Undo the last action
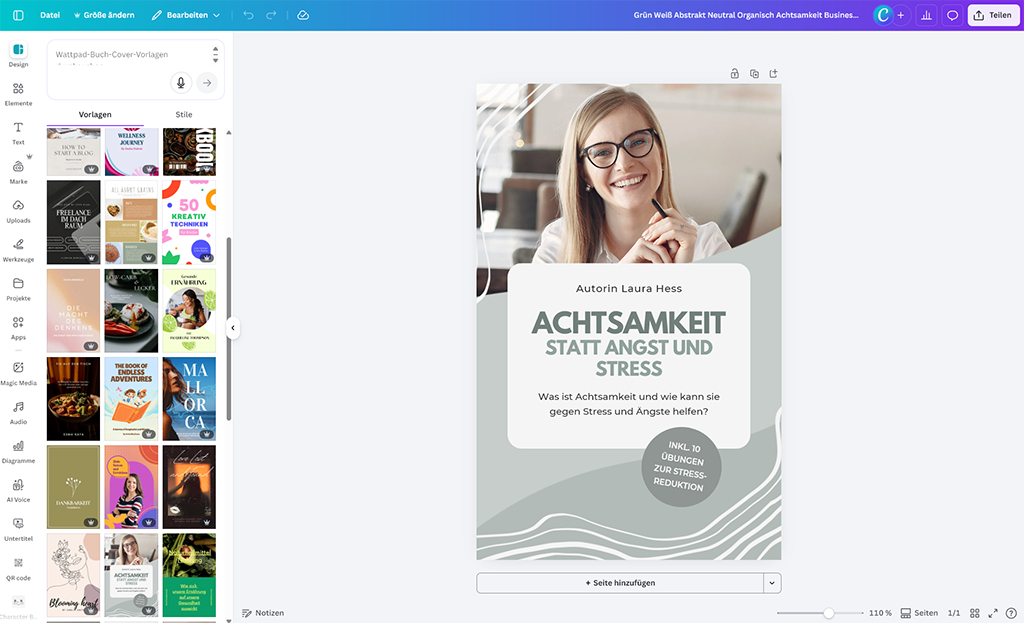The image size is (1024, 623). [x=248, y=15]
